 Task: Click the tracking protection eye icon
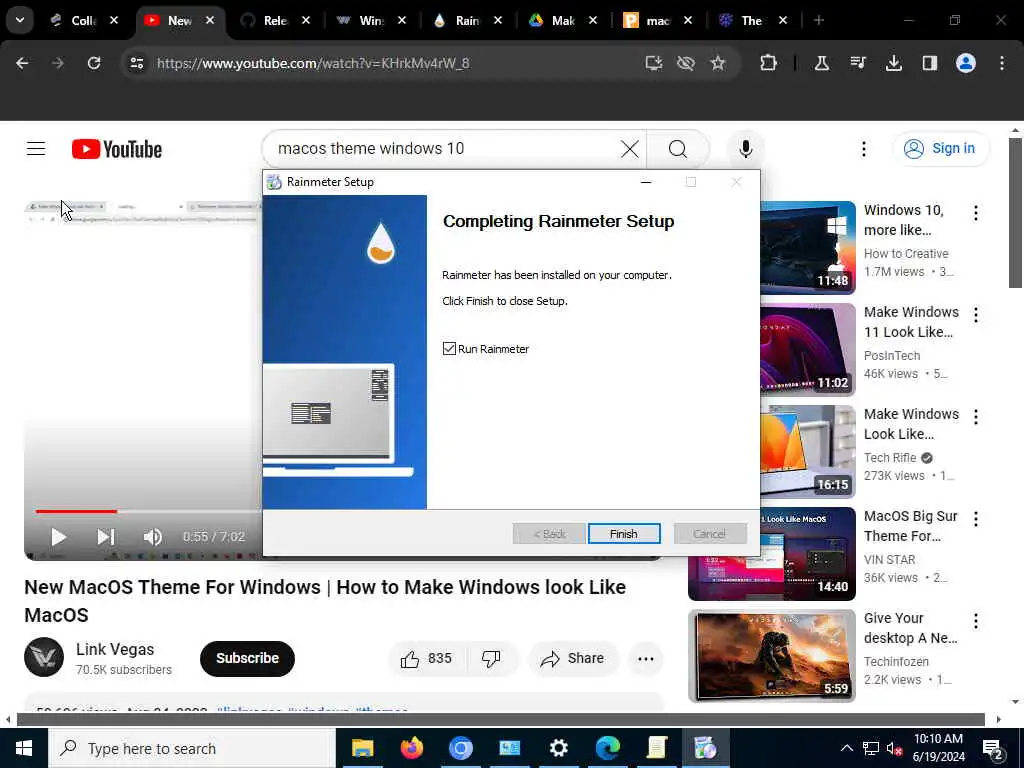(x=686, y=63)
